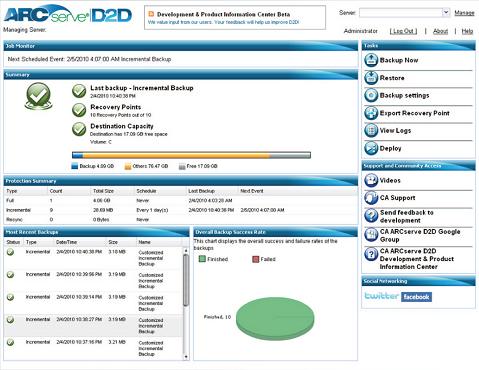Click the Destination Capacity status check icon
Screen dimensions: 479x370
(79, 129)
